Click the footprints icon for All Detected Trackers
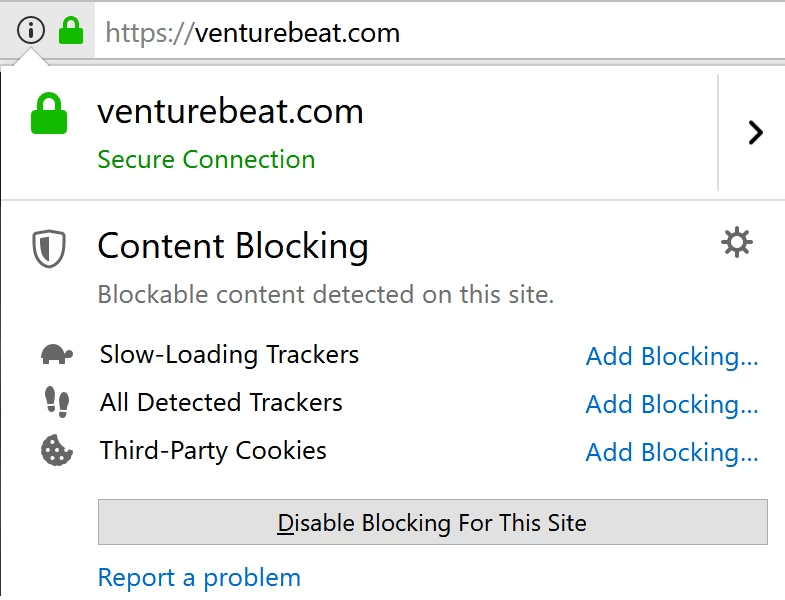This screenshot has width=785, height=600. click(57, 402)
